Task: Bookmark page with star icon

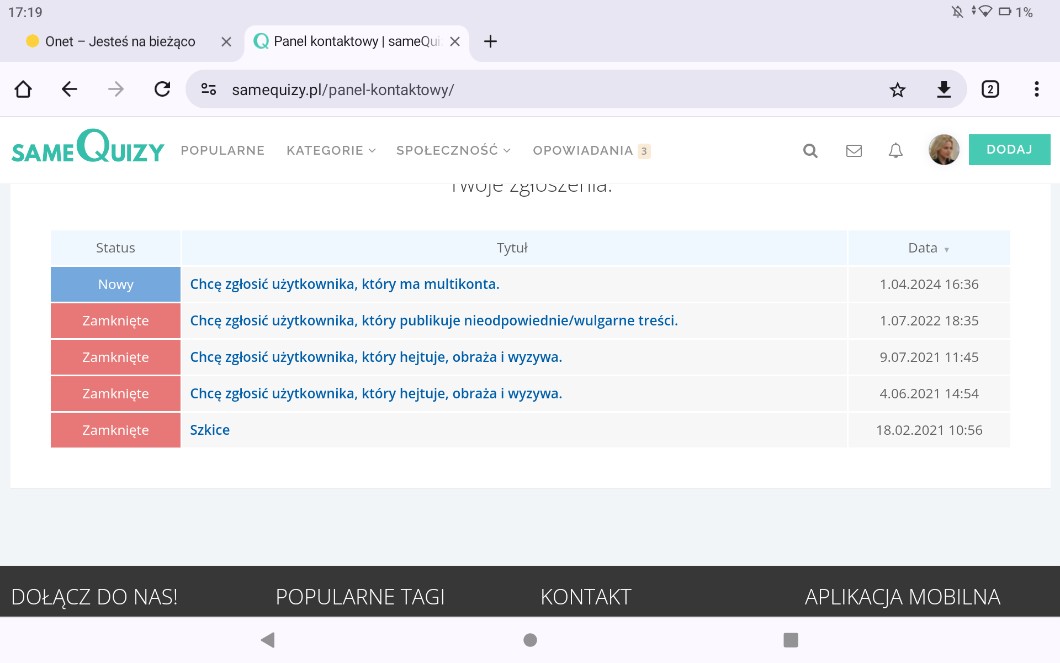Action: coord(897,89)
